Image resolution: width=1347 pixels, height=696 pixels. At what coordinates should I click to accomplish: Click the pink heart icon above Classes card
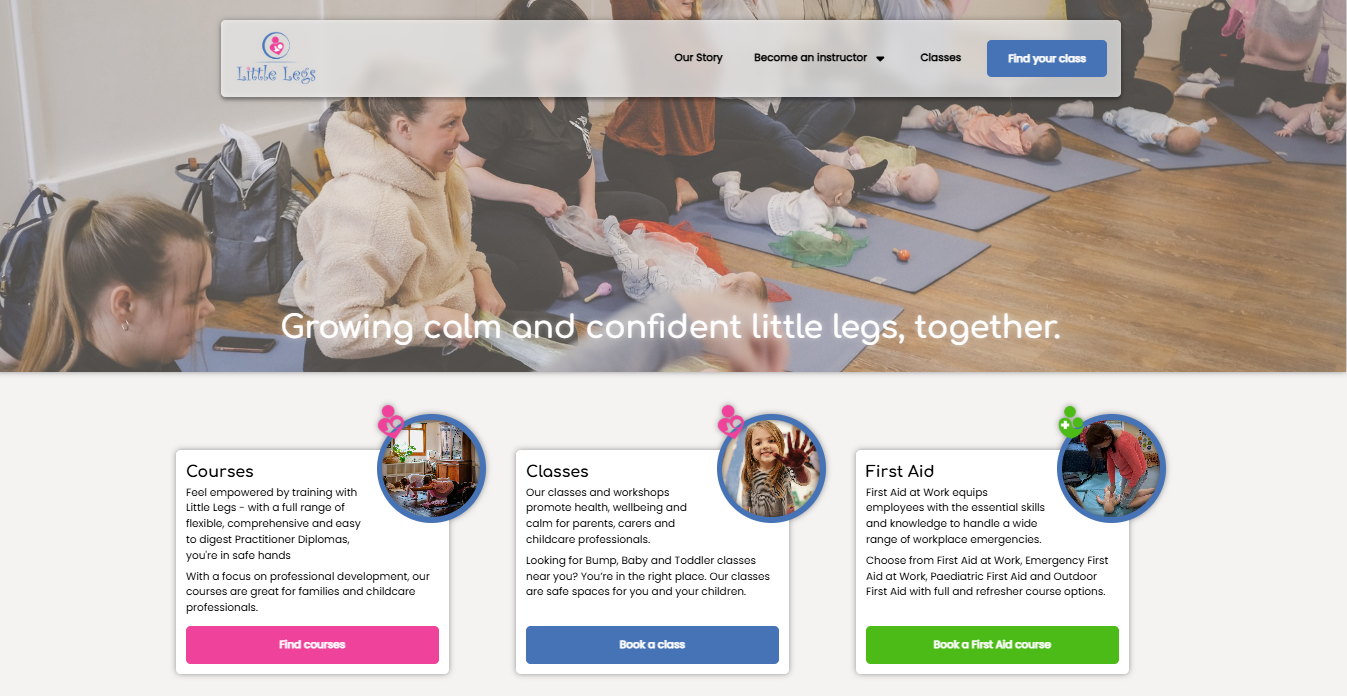[731, 421]
